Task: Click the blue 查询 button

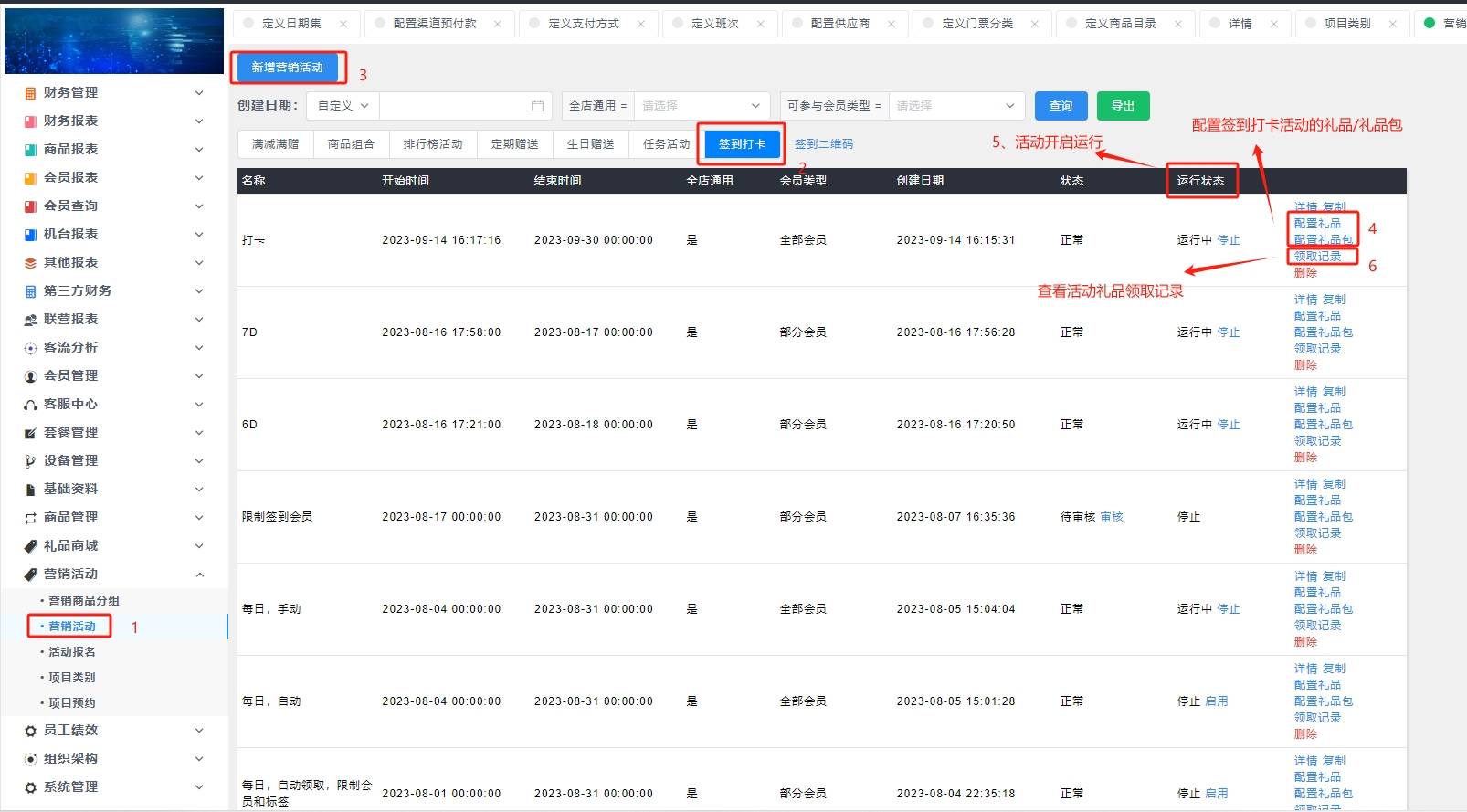Action: (x=1061, y=106)
